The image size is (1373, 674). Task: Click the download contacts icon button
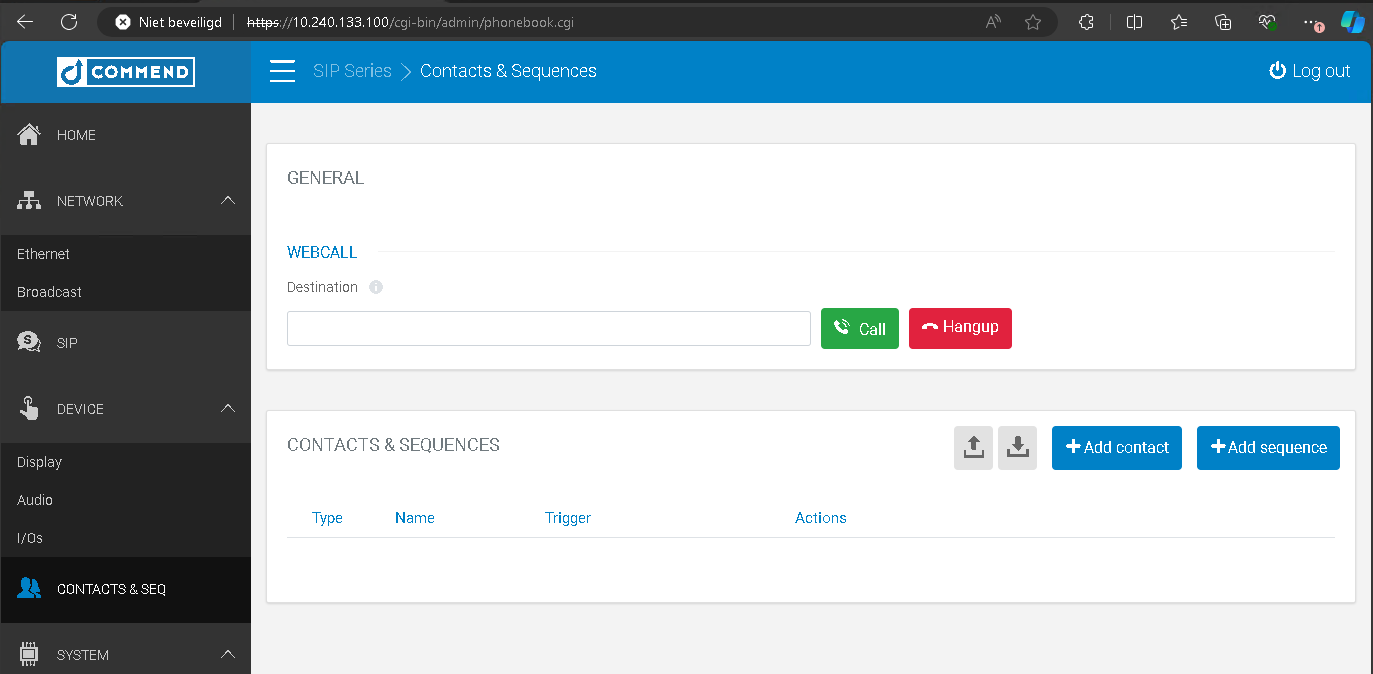pyautogui.click(x=1017, y=448)
